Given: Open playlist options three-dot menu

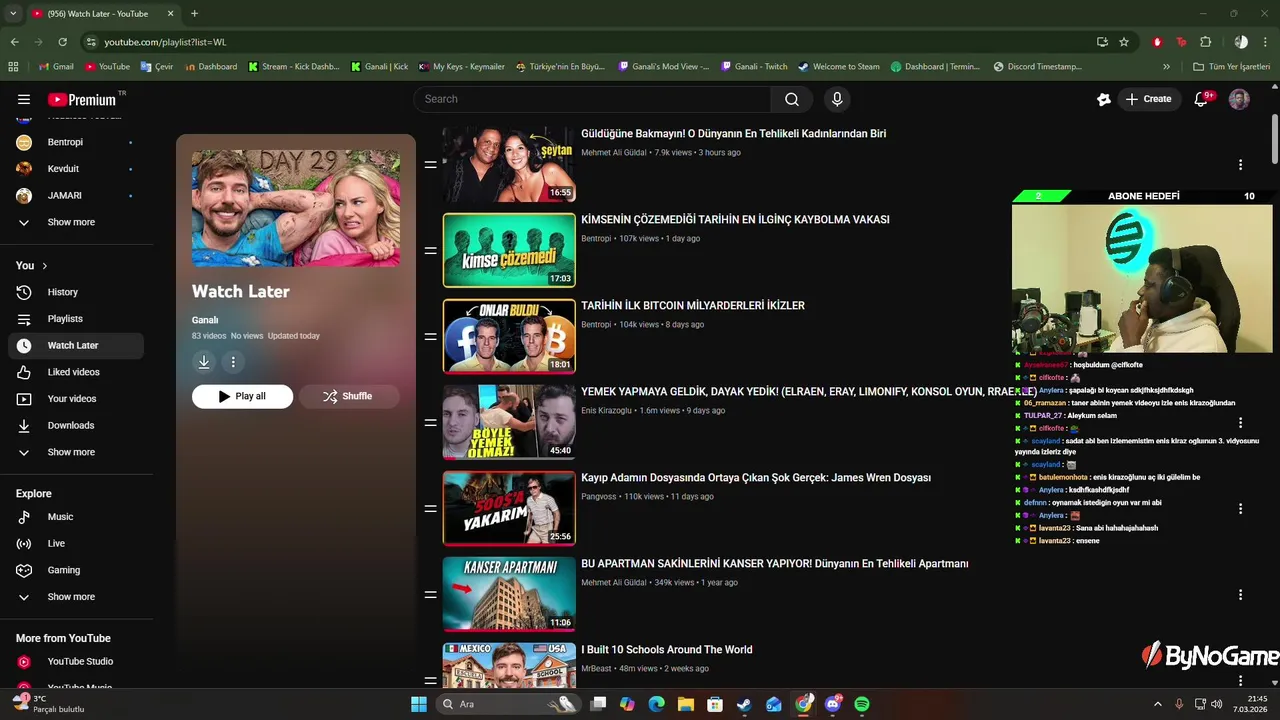Looking at the screenshot, I should (x=233, y=362).
